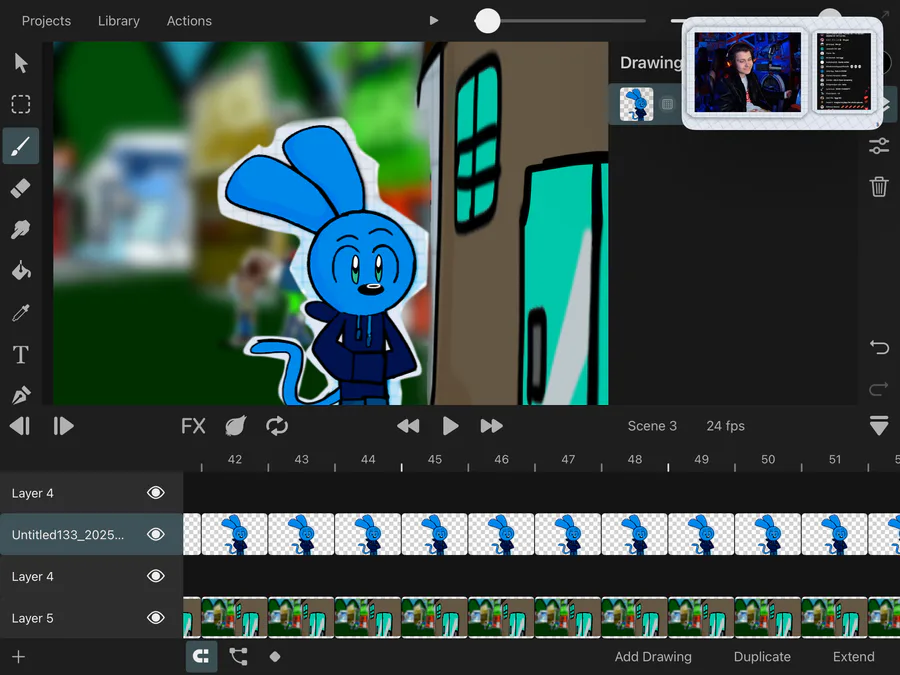Click the top slider knob
Viewport: 900px width, 675px height.
click(x=487, y=21)
